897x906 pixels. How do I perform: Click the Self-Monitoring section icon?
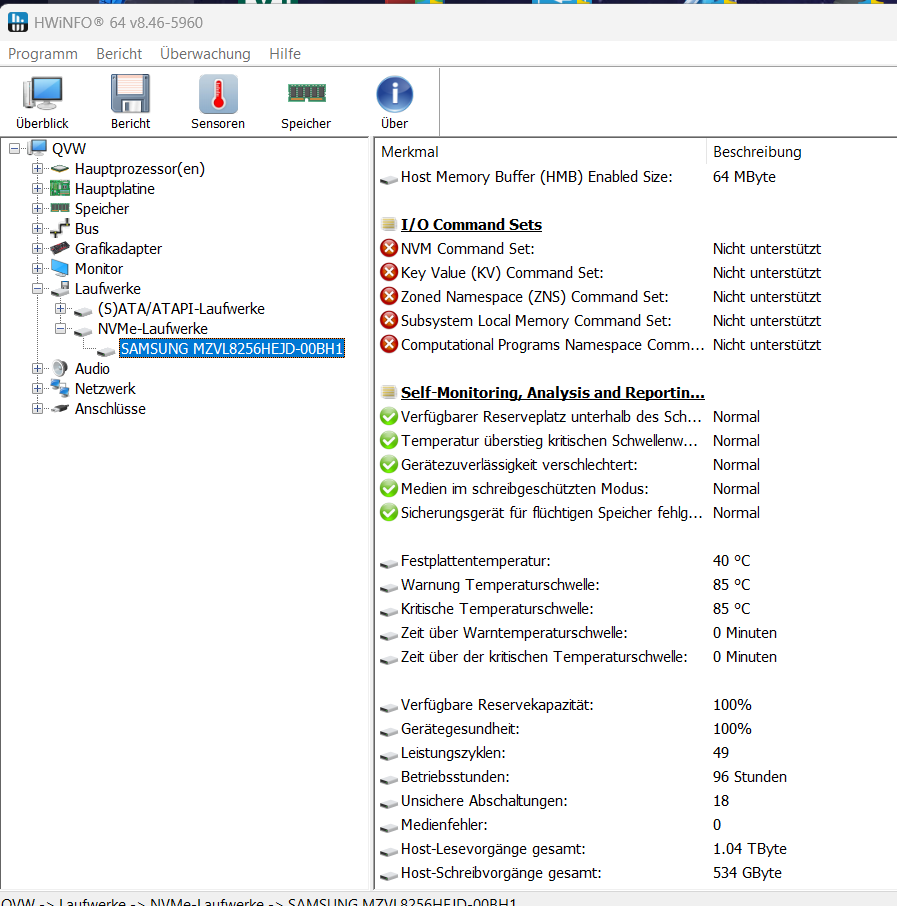389,392
